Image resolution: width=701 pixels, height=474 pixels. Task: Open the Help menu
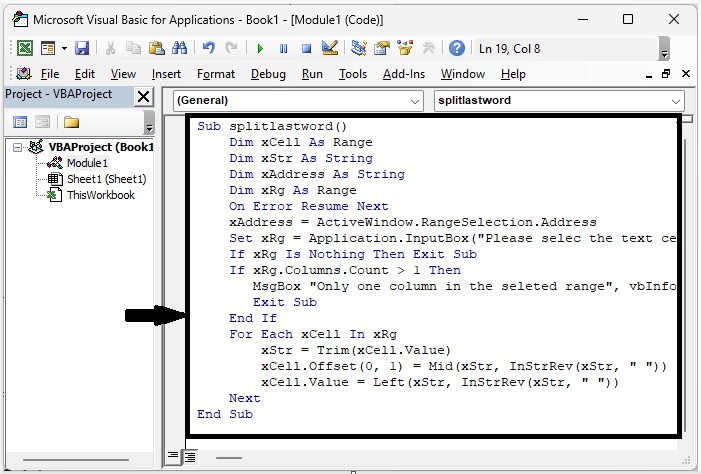pyautogui.click(x=513, y=74)
